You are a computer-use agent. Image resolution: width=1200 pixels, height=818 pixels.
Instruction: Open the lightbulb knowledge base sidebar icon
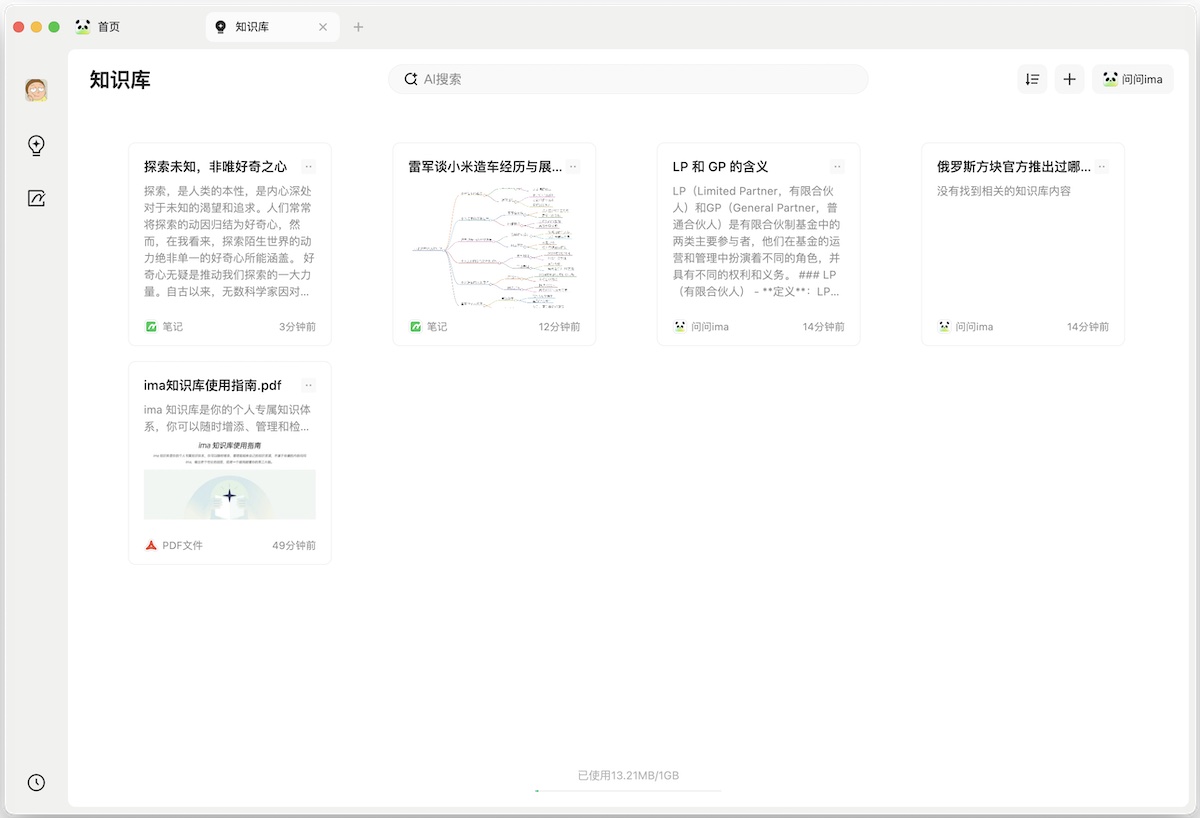point(36,146)
